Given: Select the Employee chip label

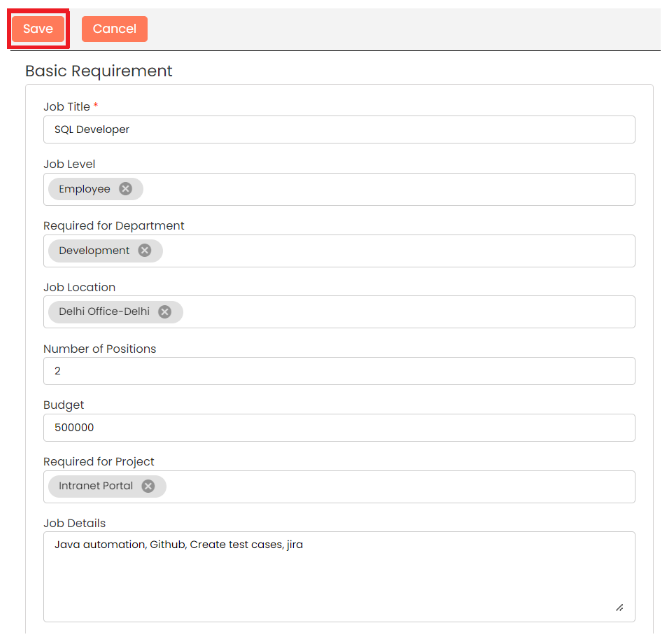Looking at the screenshot, I should point(84,189).
